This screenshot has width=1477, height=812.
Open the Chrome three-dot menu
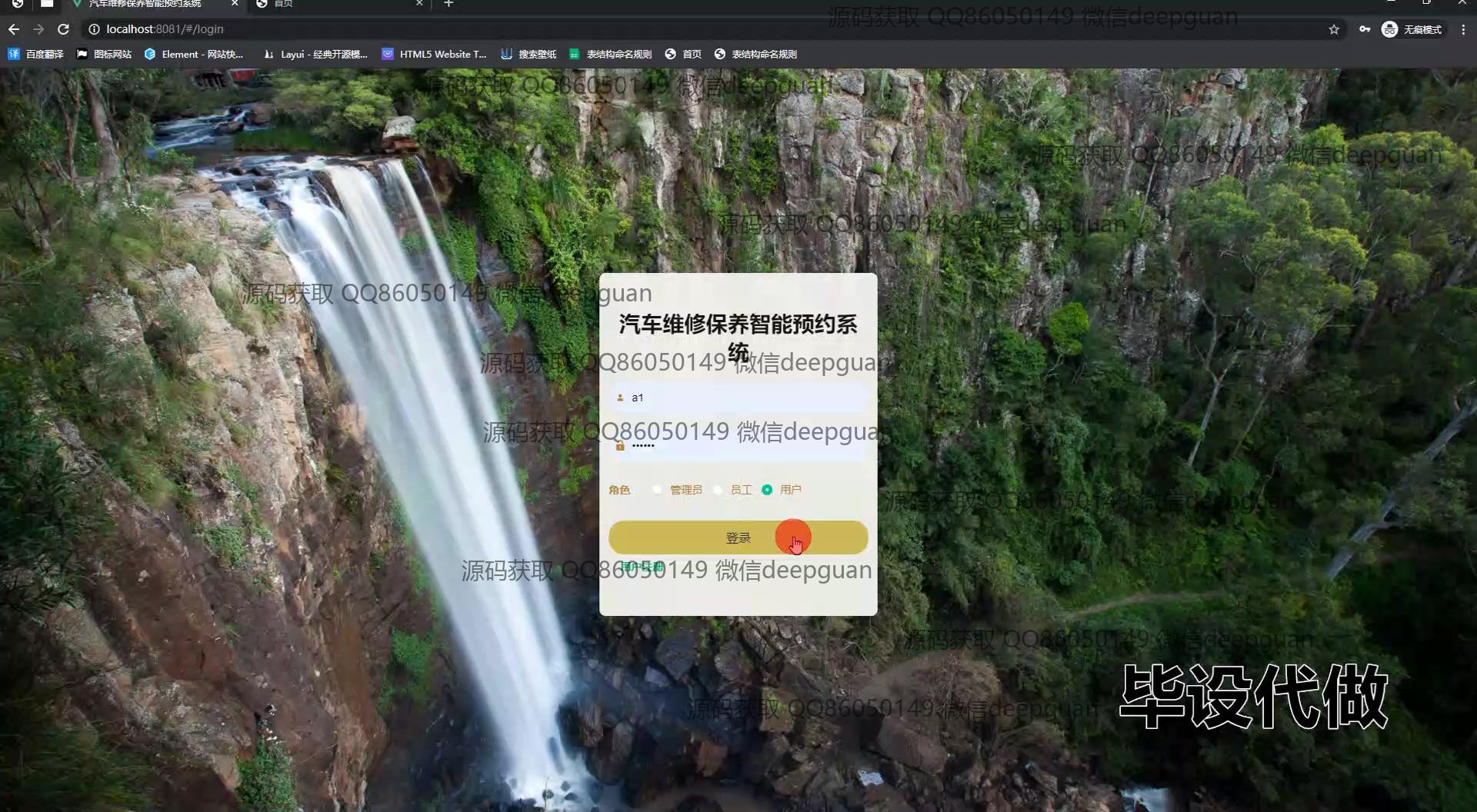coord(1463,29)
